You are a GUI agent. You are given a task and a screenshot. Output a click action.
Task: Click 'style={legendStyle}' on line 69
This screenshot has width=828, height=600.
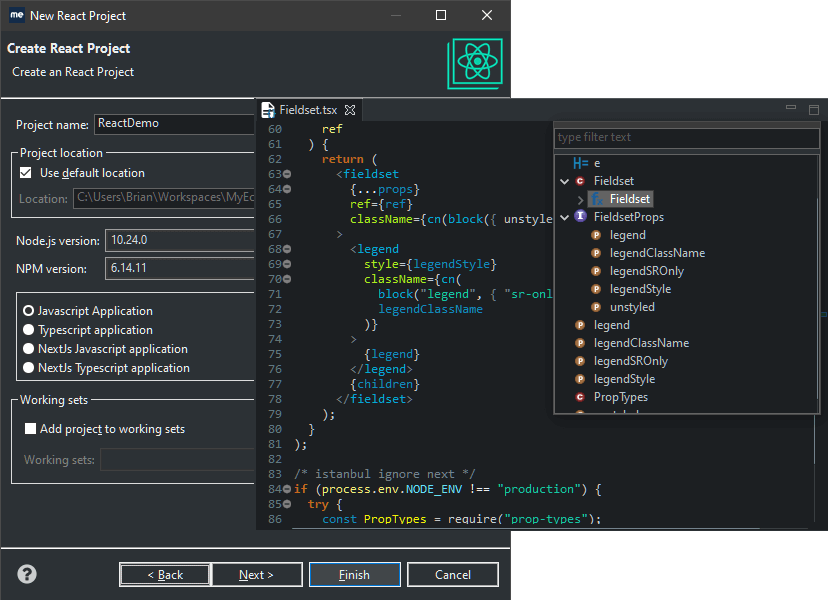pyautogui.click(x=430, y=264)
